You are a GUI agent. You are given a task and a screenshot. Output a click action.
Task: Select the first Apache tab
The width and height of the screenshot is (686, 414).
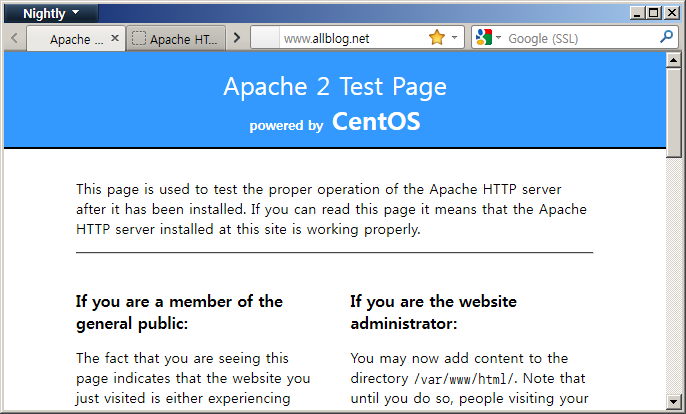(76, 39)
